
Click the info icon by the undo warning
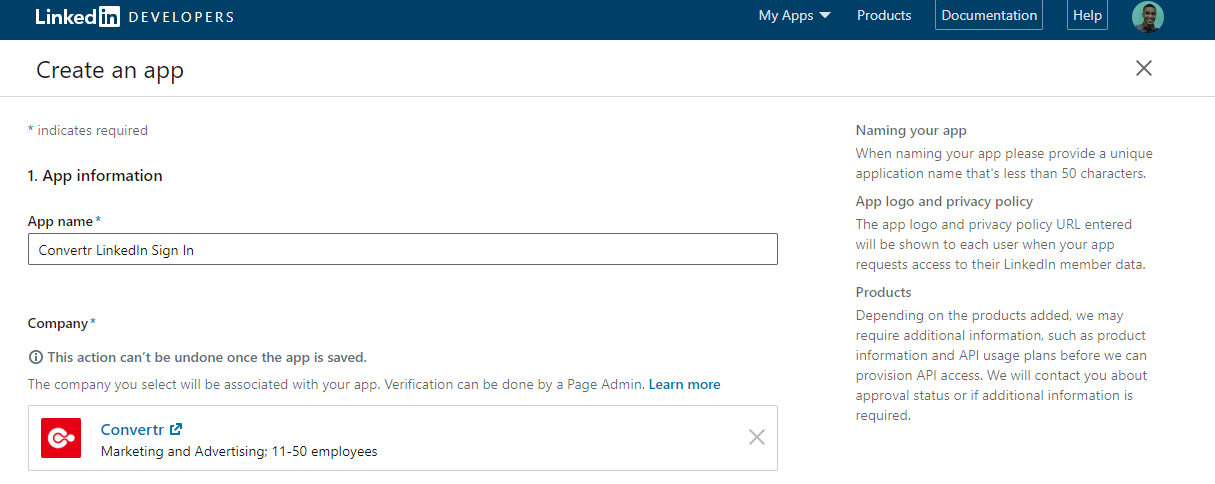point(36,357)
